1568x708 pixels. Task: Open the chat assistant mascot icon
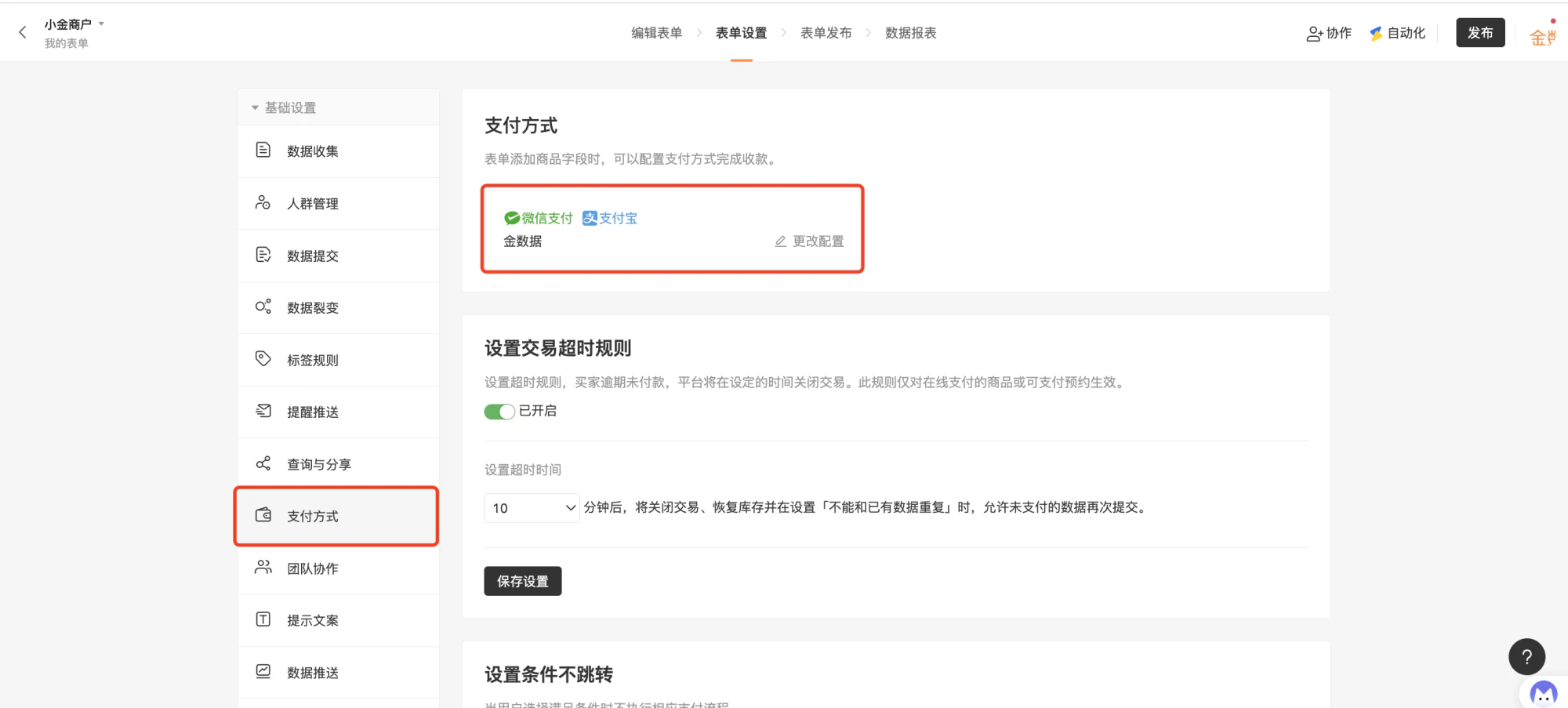[1543, 693]
